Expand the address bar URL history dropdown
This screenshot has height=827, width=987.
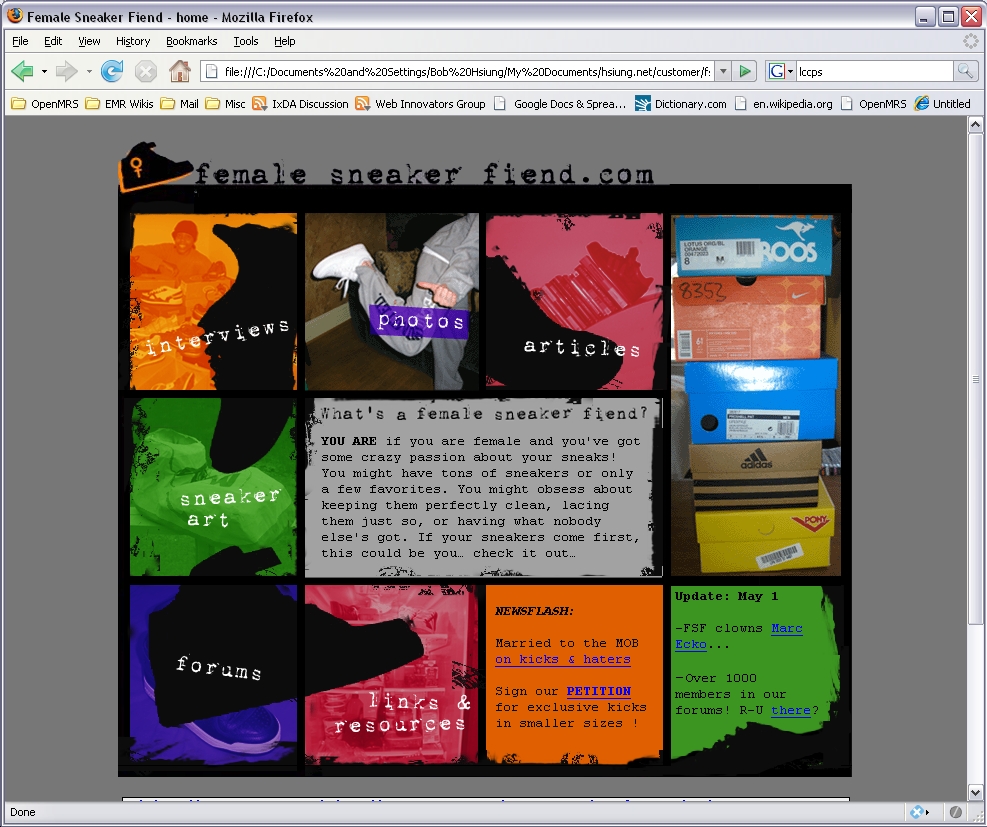[x=723, y=71]
